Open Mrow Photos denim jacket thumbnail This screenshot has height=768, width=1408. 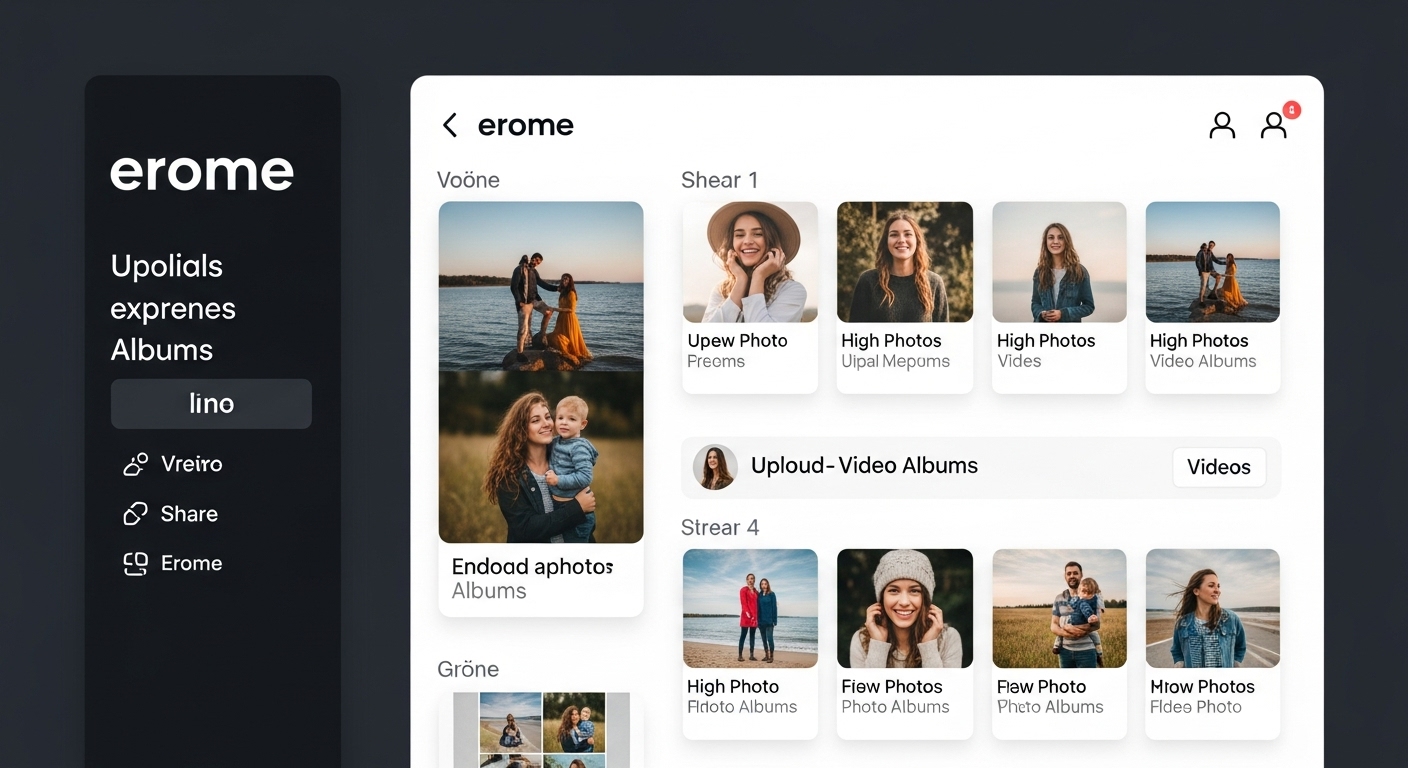click(x=1213, y=608)
